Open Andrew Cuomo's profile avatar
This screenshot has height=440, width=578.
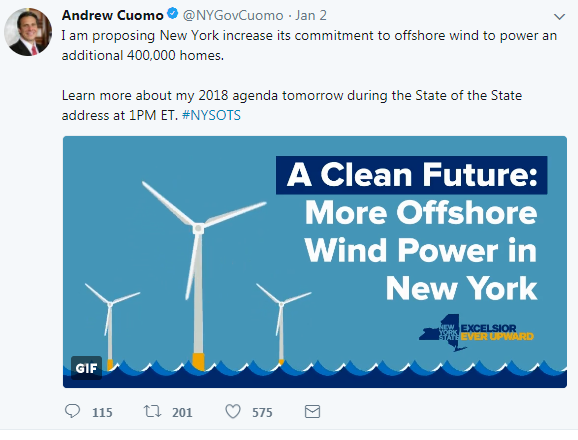[28, 32]
